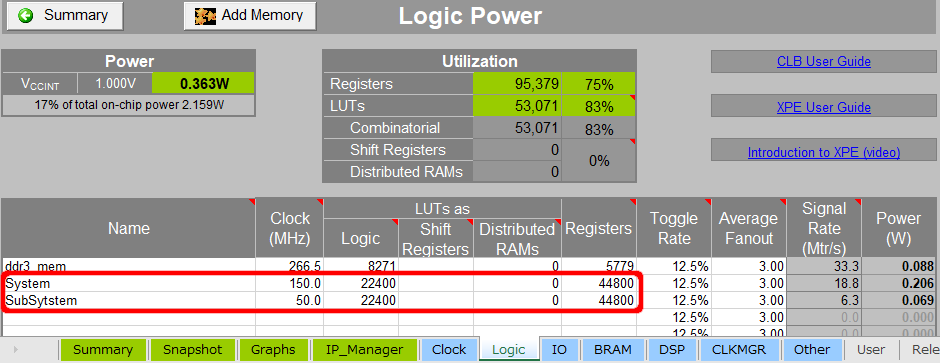Image resolution: width=940 pixels, height=363 pixels.
Task: Click the Toggle Rate column header
Action: pyautogui.click(x=674, y=228)
